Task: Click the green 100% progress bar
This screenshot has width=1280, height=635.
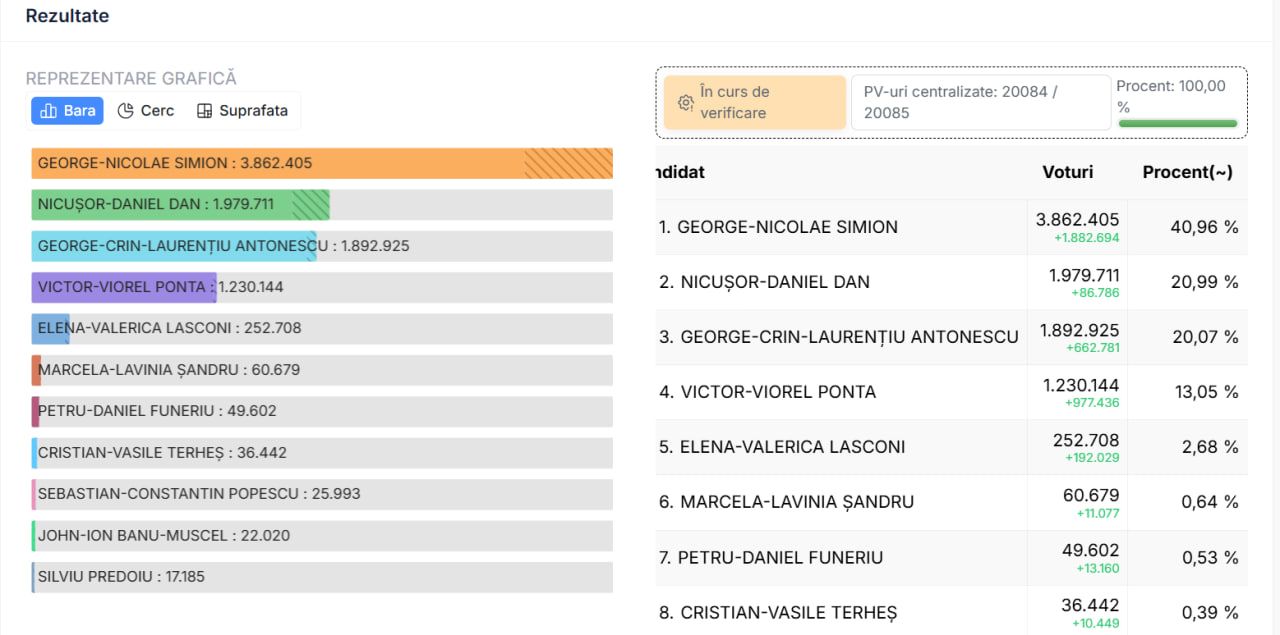Action: point(1177,123)
